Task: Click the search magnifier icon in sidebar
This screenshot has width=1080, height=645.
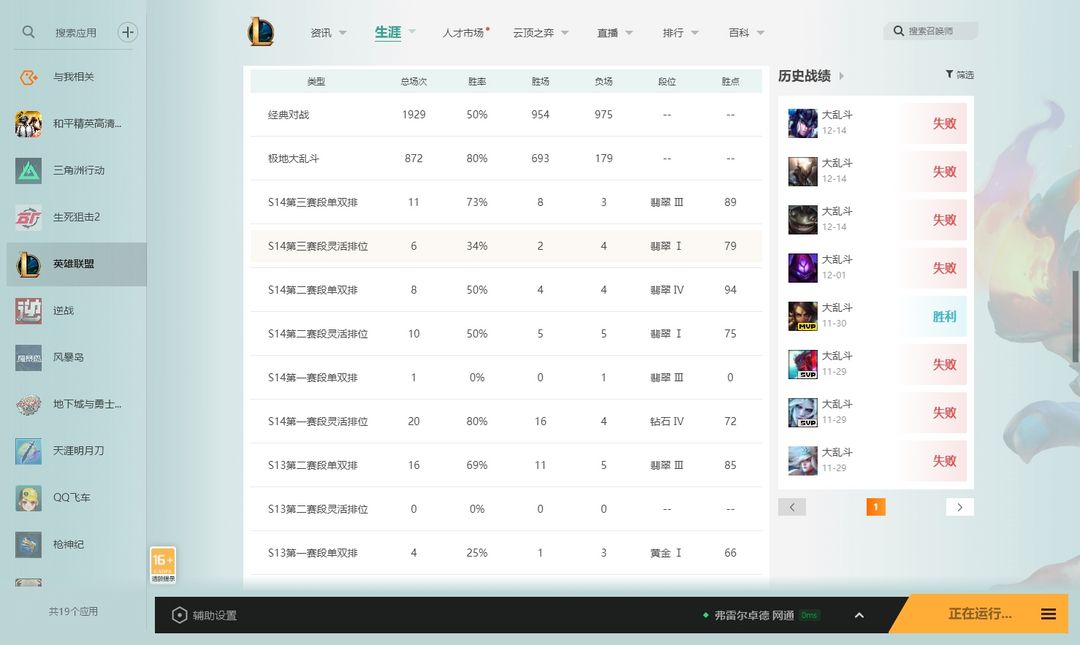Action: pyautogui.click(x=29, y=32)
